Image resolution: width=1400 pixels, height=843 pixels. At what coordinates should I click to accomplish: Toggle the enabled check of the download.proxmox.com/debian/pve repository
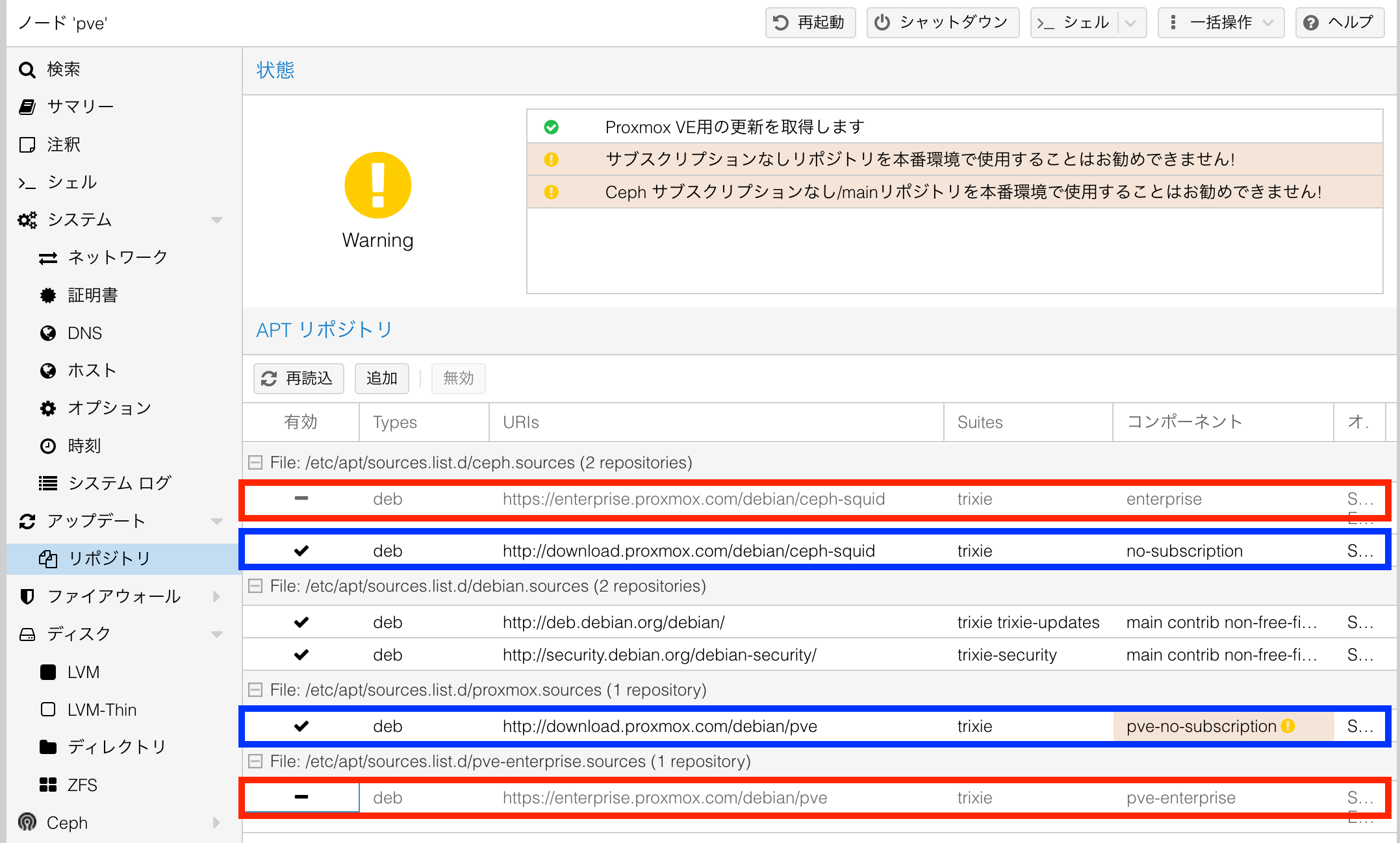click(x=301, y=726)
